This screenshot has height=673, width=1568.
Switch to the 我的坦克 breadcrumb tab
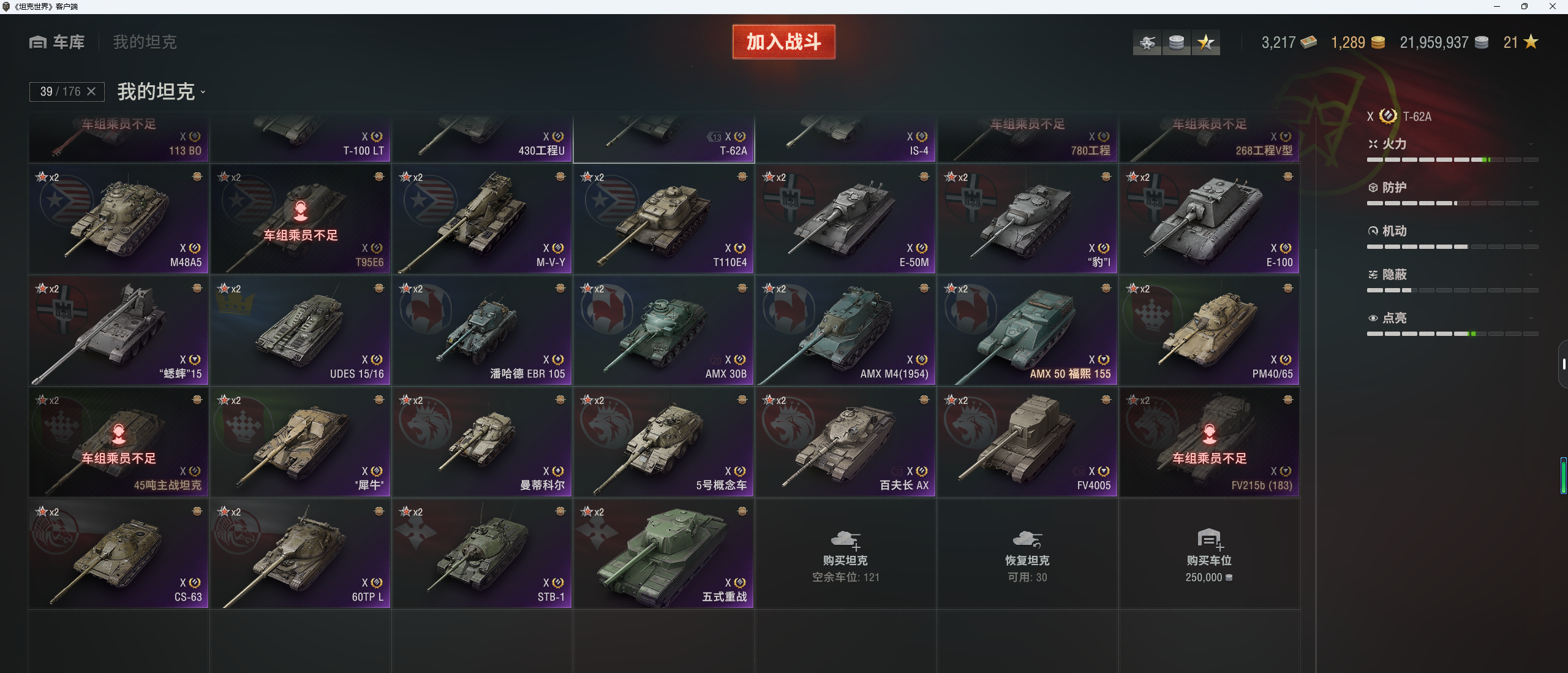(x=145, y=42)
